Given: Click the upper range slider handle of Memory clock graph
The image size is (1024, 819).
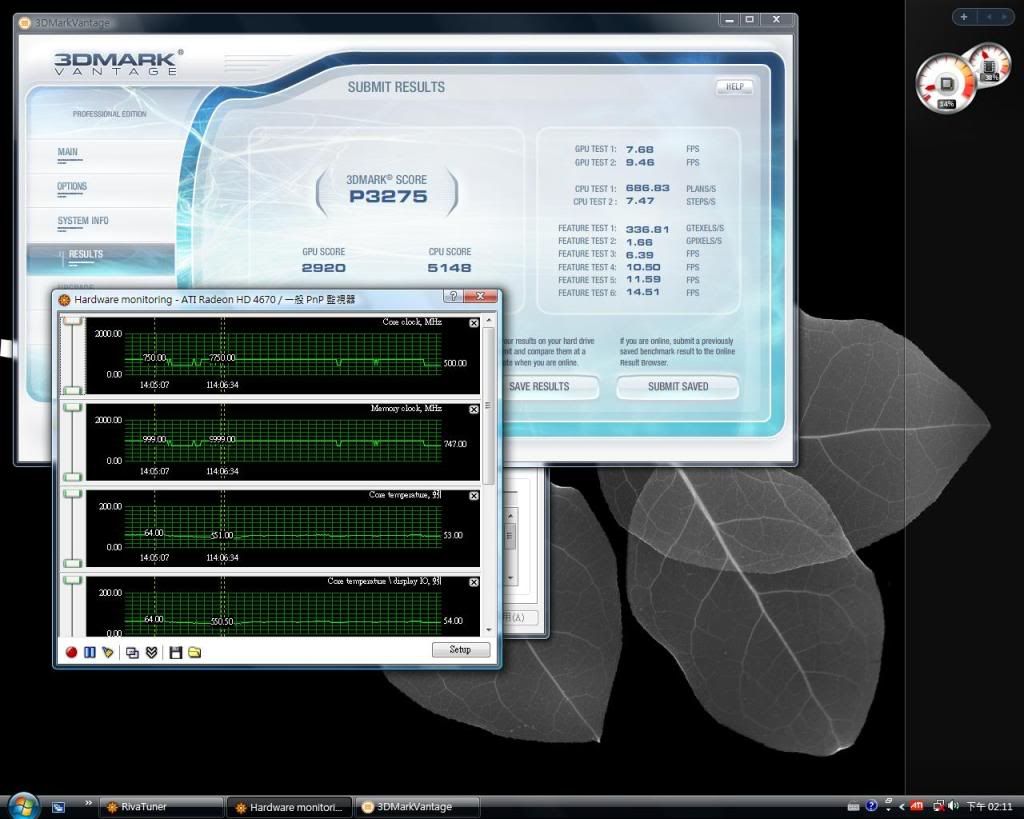Looking at the screenshot, I should click(x=72, y=408).
